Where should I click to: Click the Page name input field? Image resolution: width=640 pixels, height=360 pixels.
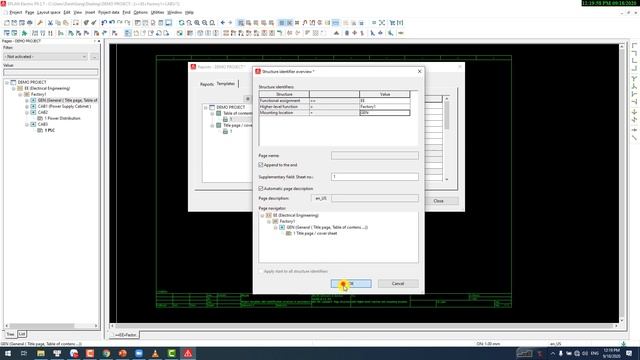tap(375, 156)
